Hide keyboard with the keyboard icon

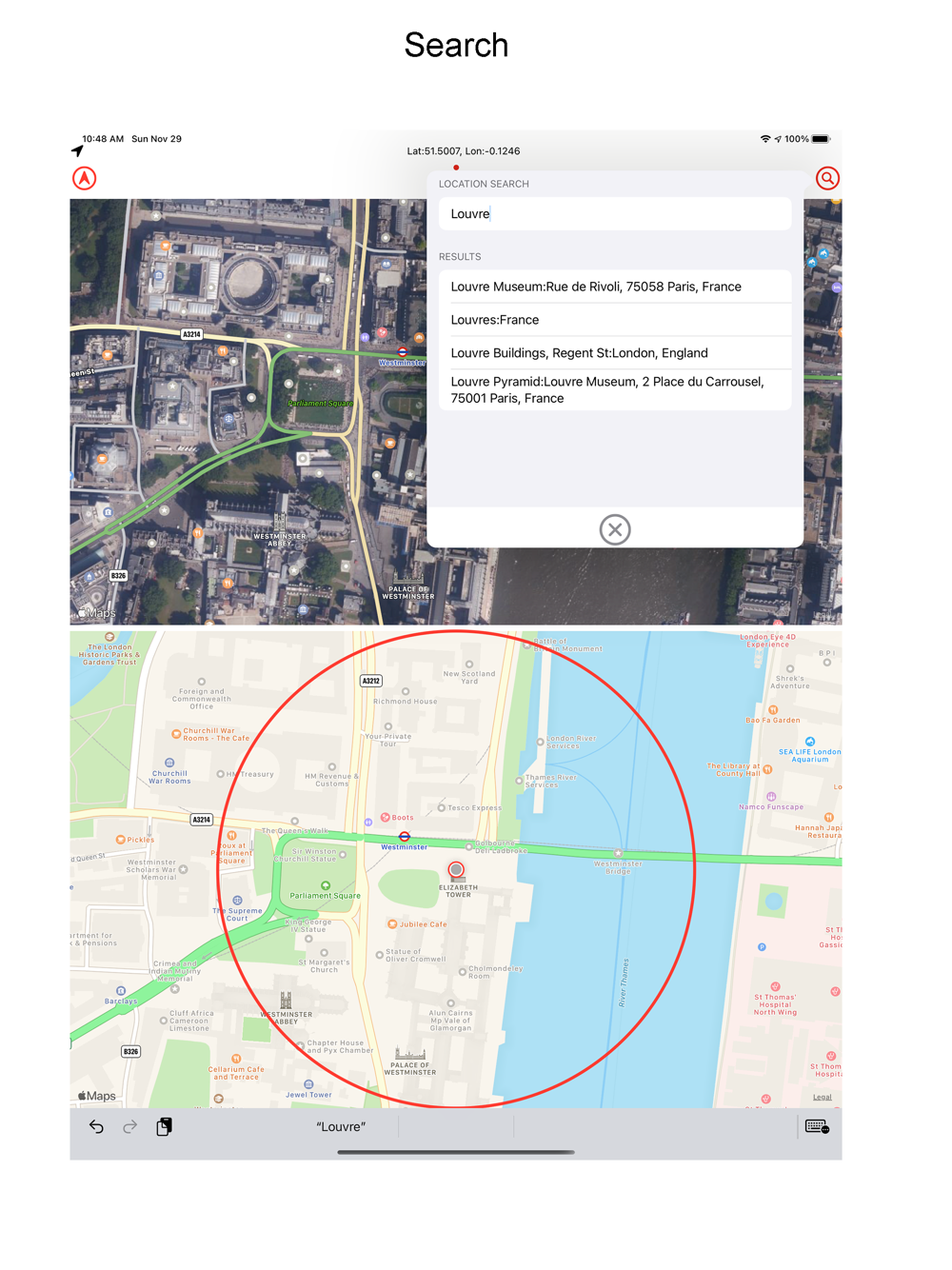(x=817, y=1127)
